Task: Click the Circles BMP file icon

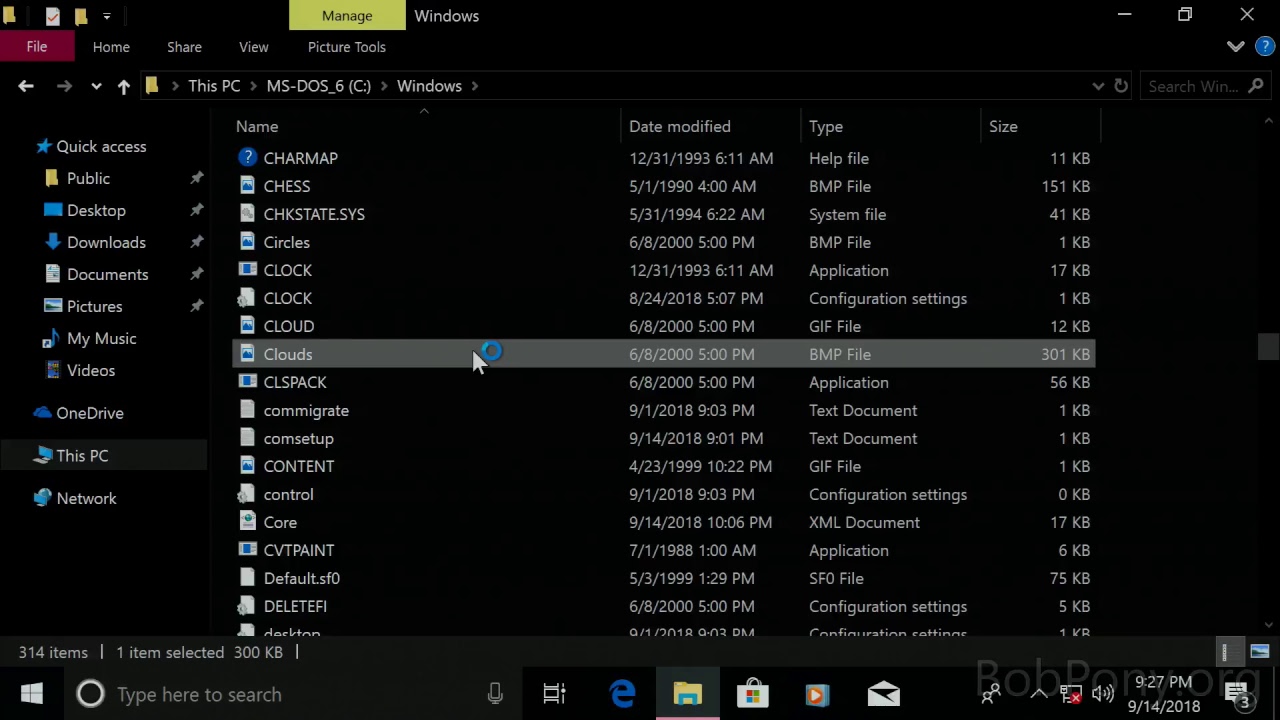Action: pyautogui.click(x=247, y=242)
